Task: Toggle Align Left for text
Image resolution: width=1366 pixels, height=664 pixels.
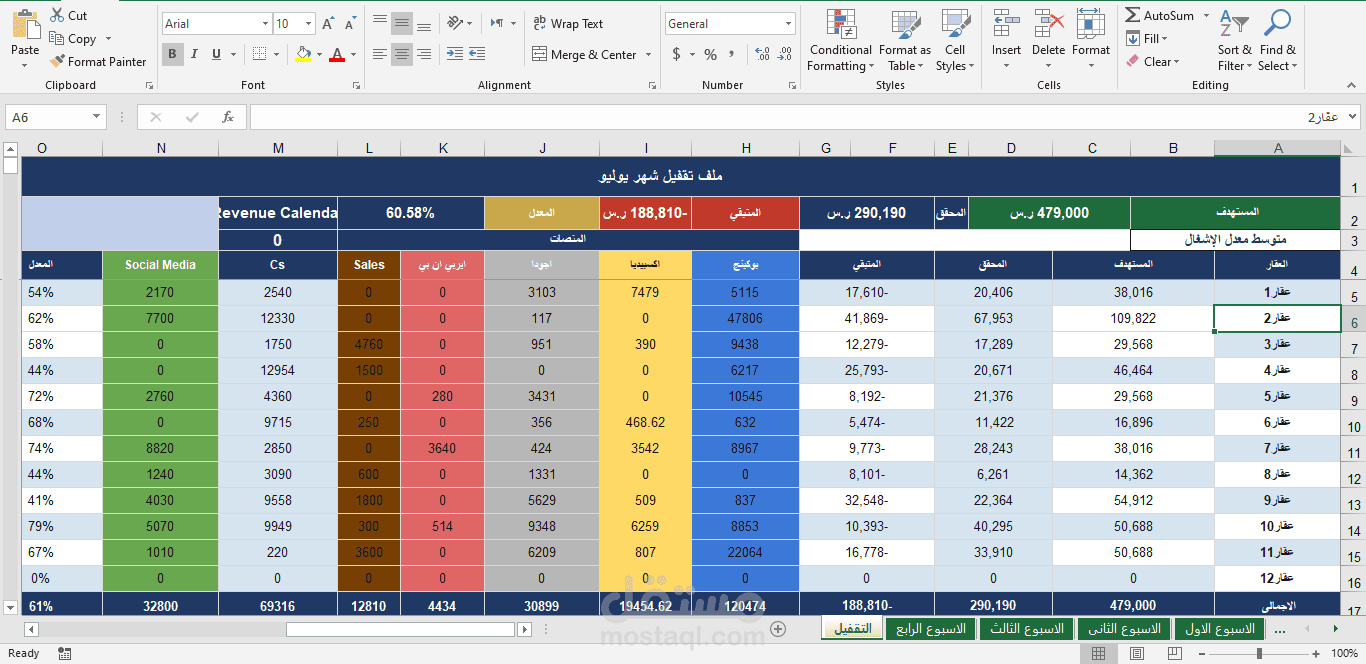Action: 379,54
